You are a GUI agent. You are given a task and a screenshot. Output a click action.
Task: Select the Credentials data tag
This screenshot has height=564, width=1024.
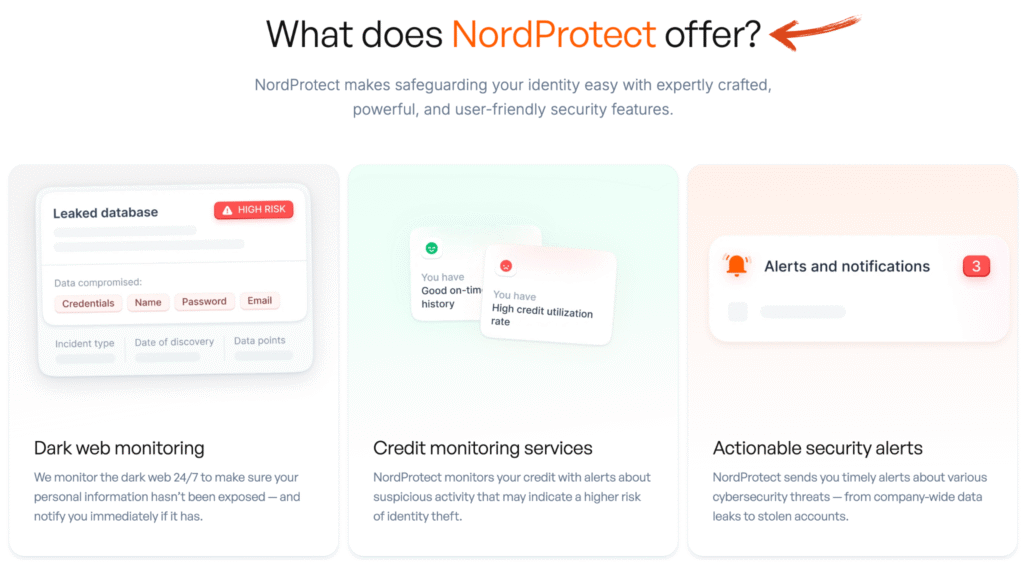(x=88, y=303)
